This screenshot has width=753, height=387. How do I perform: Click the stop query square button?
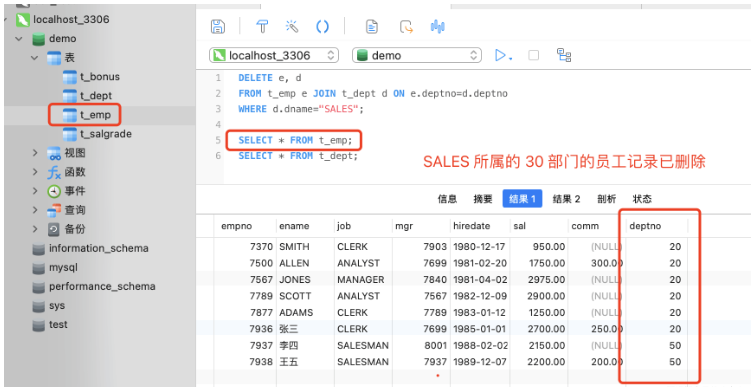coord(534,55)
